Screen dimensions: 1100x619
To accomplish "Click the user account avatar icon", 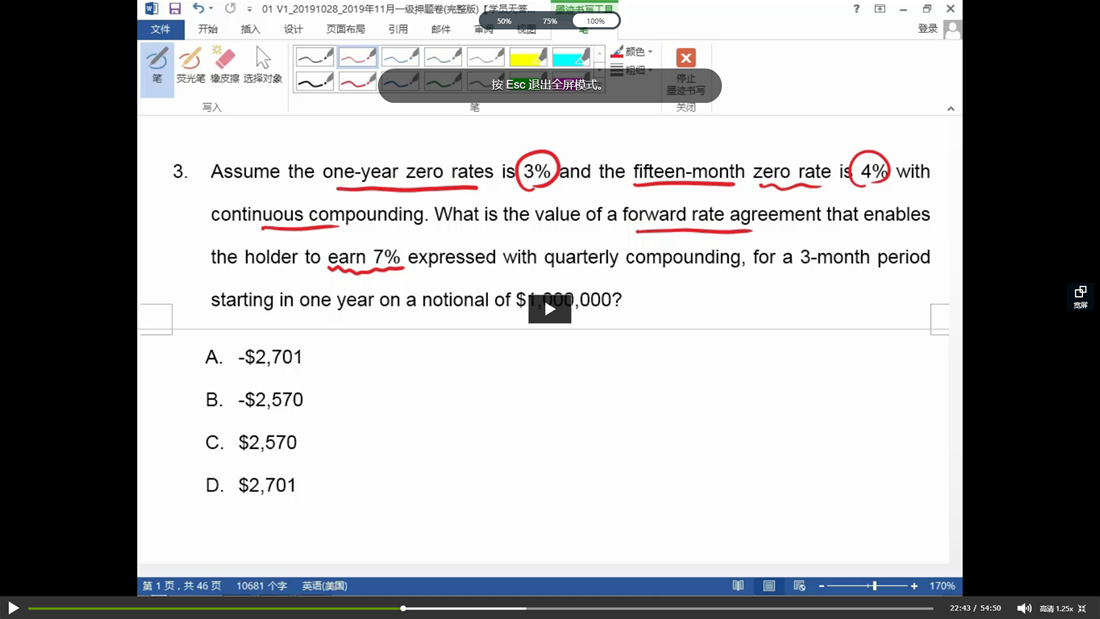I will (953, 29).
